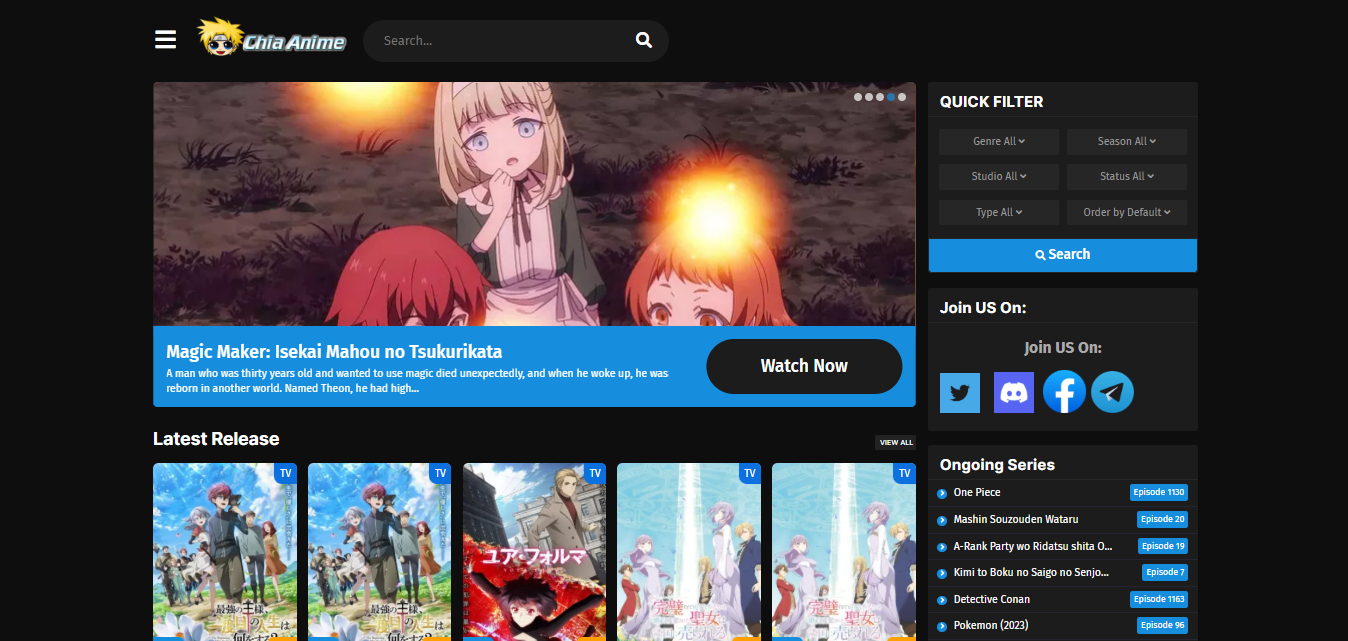Open the Your Forma poster thumbnail
The width and height of the screenshot is (1348, 641).
[x=534, y=552]
